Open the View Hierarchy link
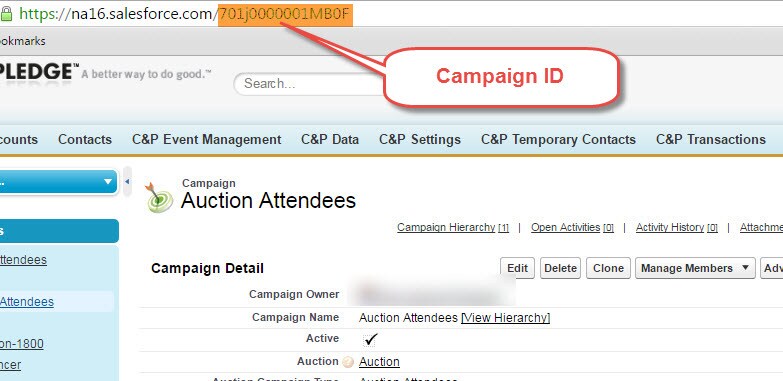783x381 pixels. click(x=505, y=318)
